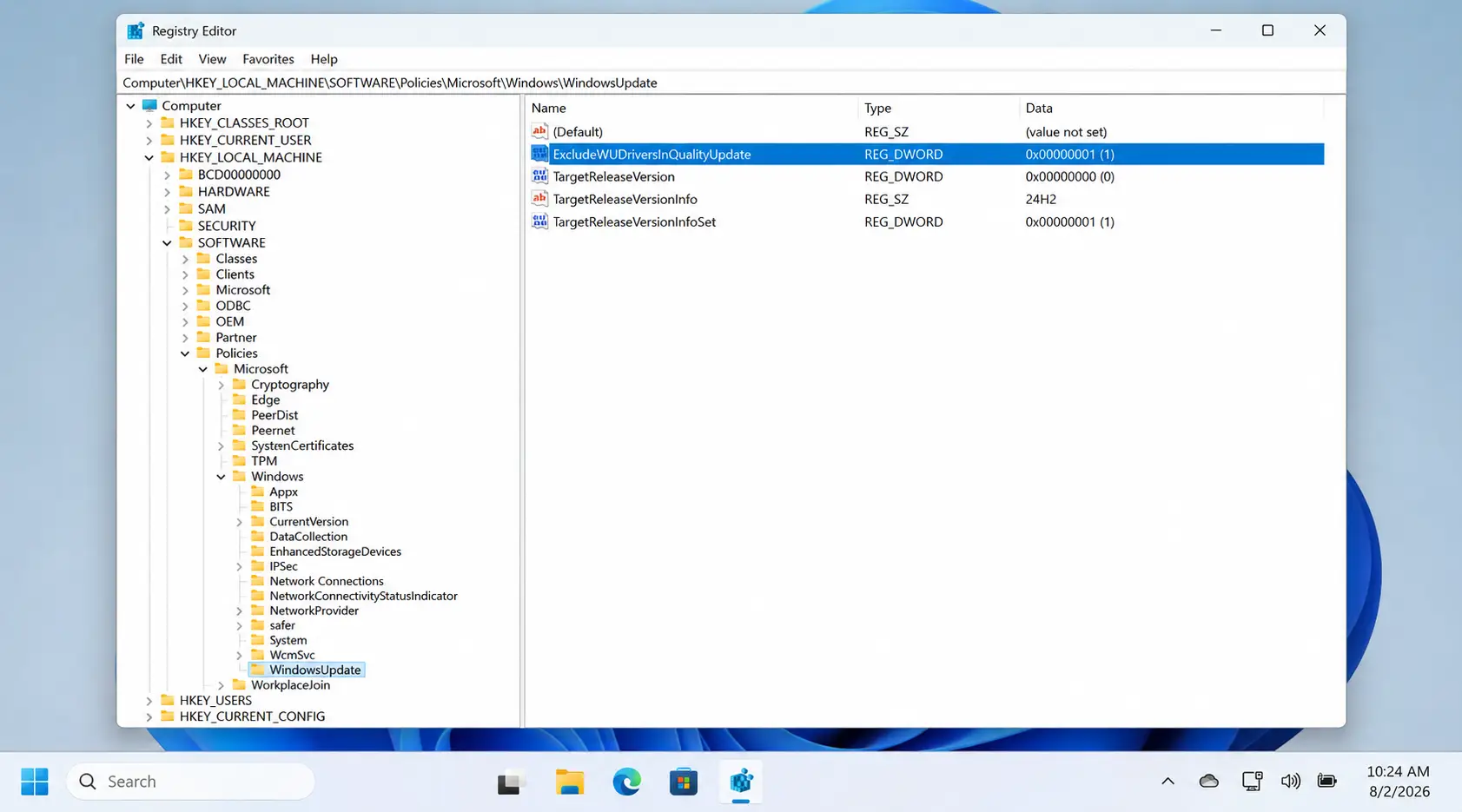Click the Edge policy key folder icon
The width and height of the screenshot is (1462, 812).
[240, 399]
